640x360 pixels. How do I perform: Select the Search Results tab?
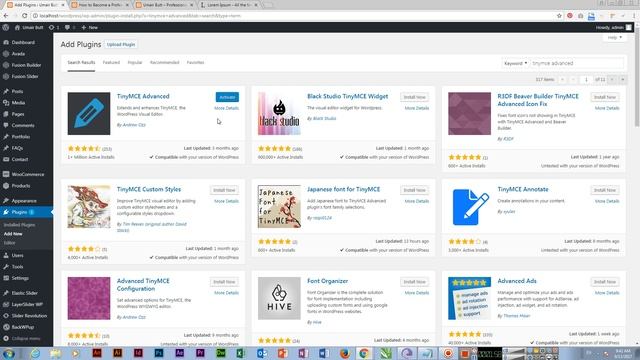click(x=81, y=62)
